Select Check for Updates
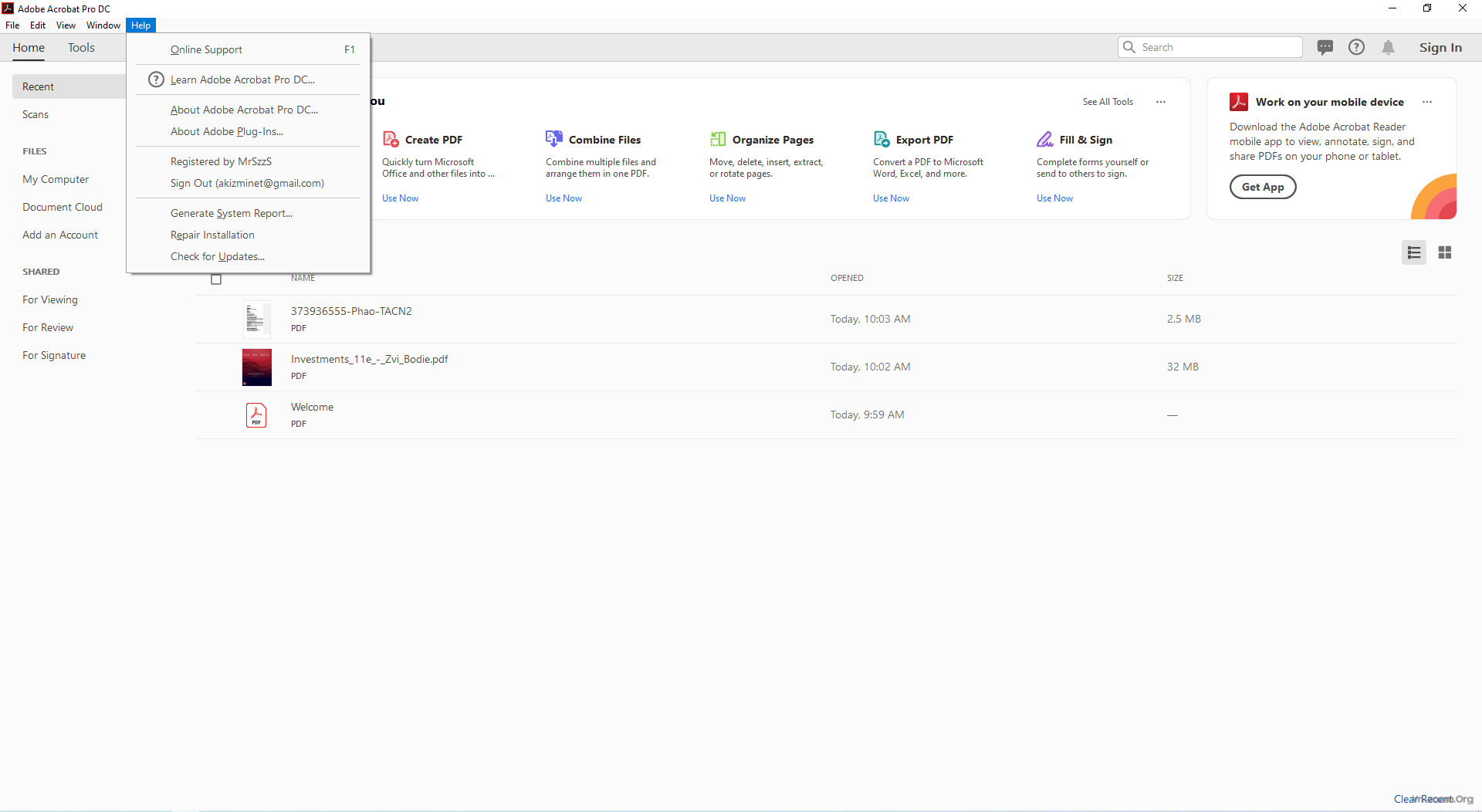1482x812 pixels. (x=249, y=256)
